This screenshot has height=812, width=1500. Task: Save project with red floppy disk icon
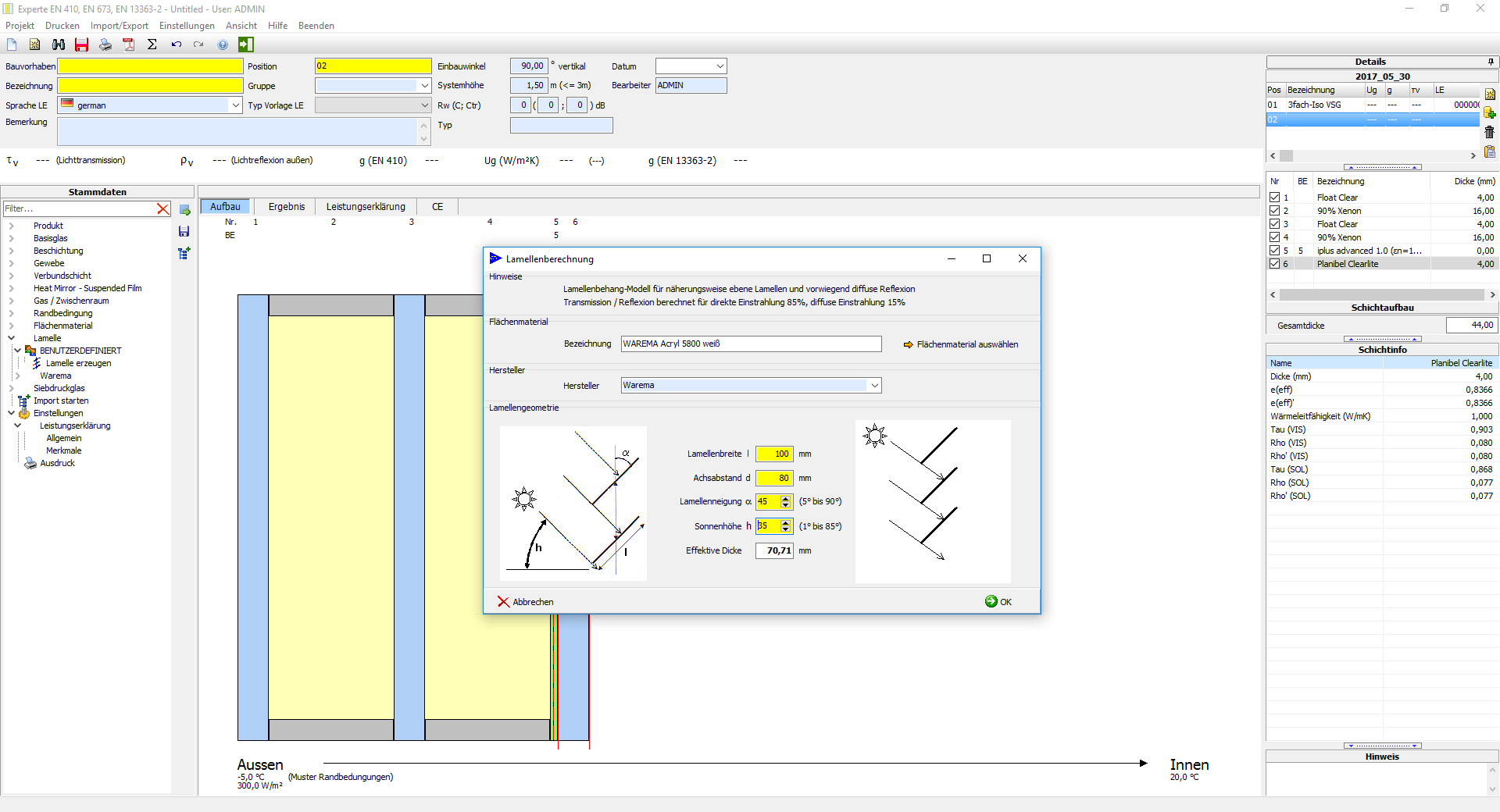pos(81,45)
